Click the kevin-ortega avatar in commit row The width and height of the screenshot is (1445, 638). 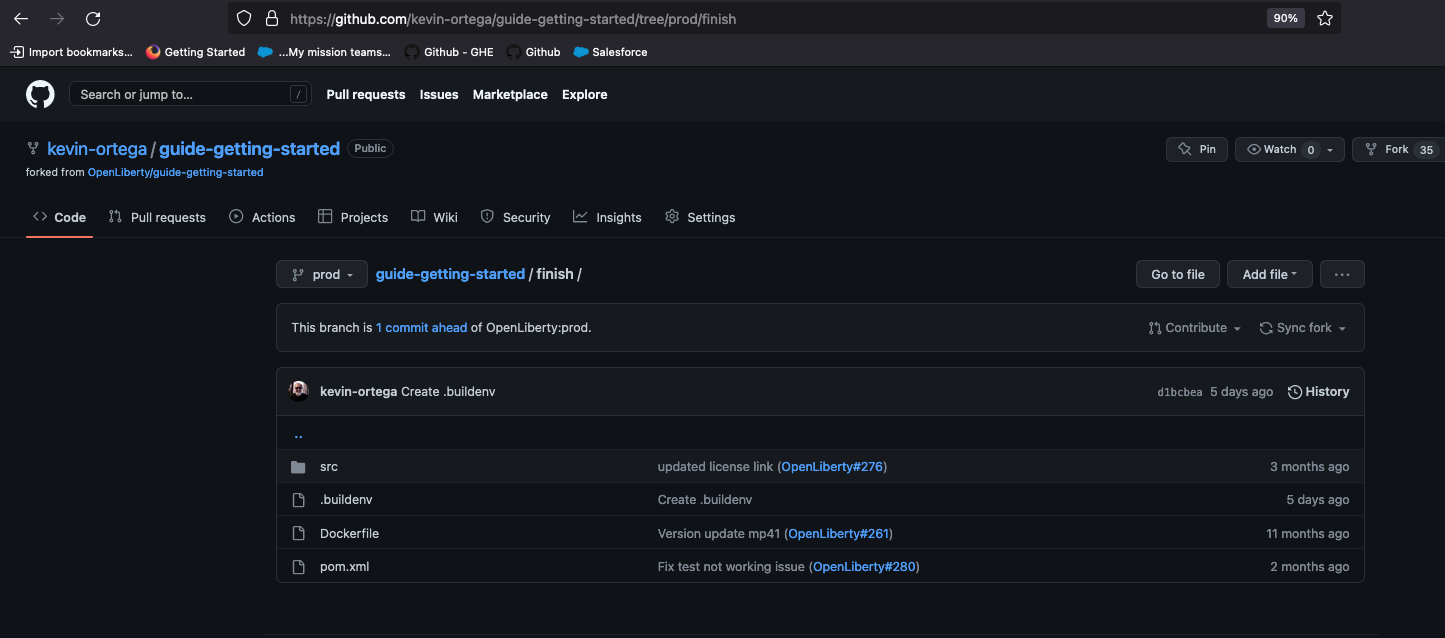299,391
